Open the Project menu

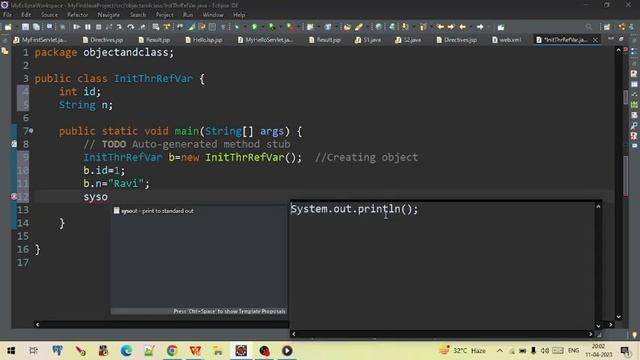(x=164, y=15)
